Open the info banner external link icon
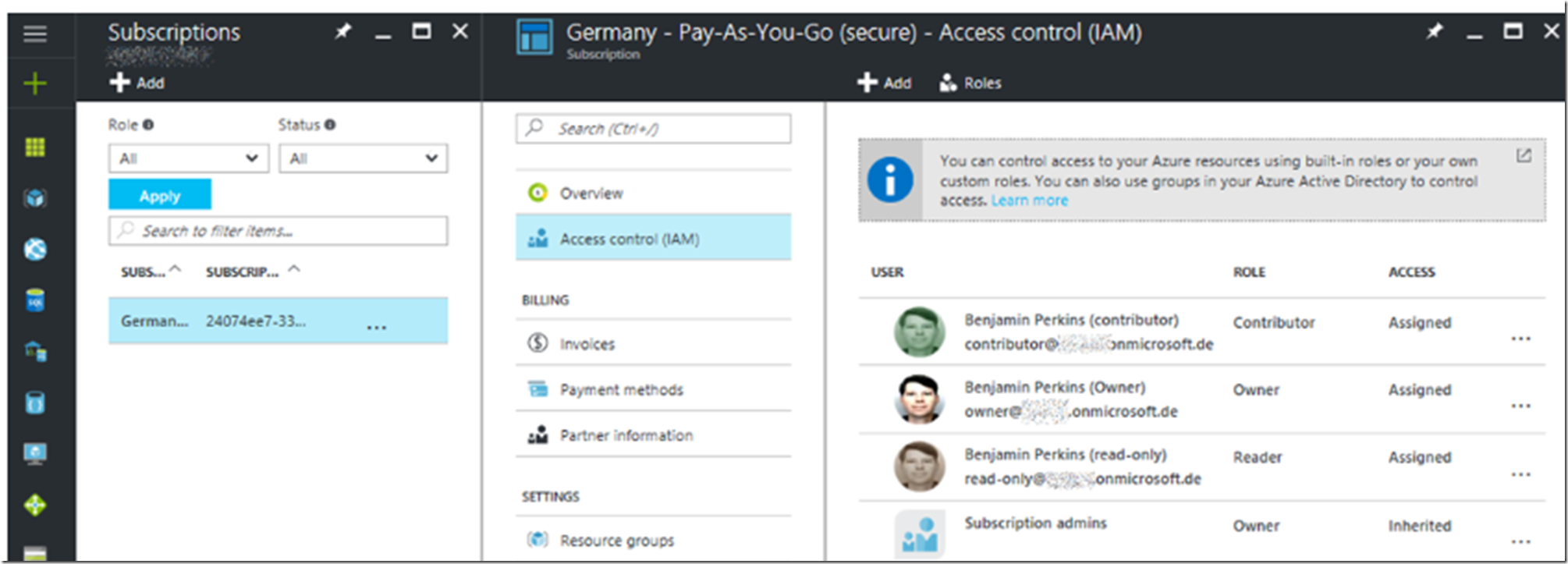The height and width of the screenshot is (564, 1568). pos(1524,156)
